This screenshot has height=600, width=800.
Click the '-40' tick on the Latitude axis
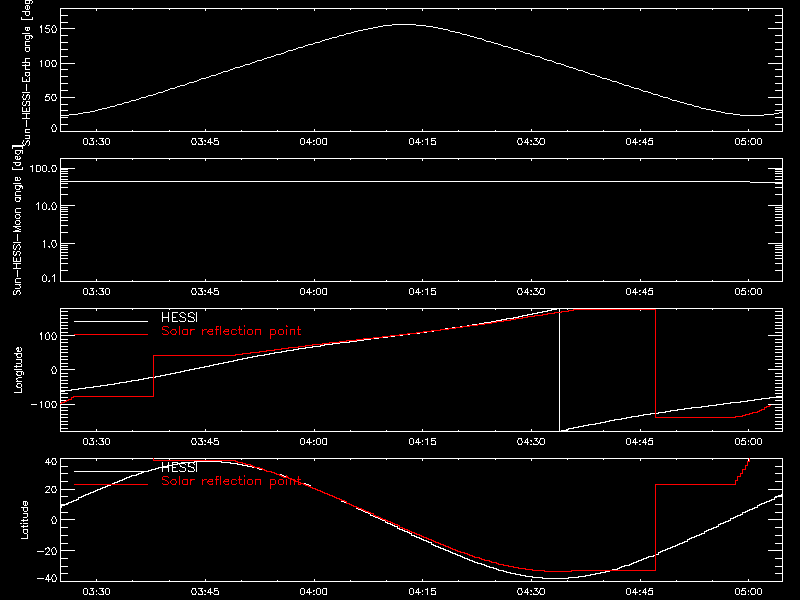47,578
